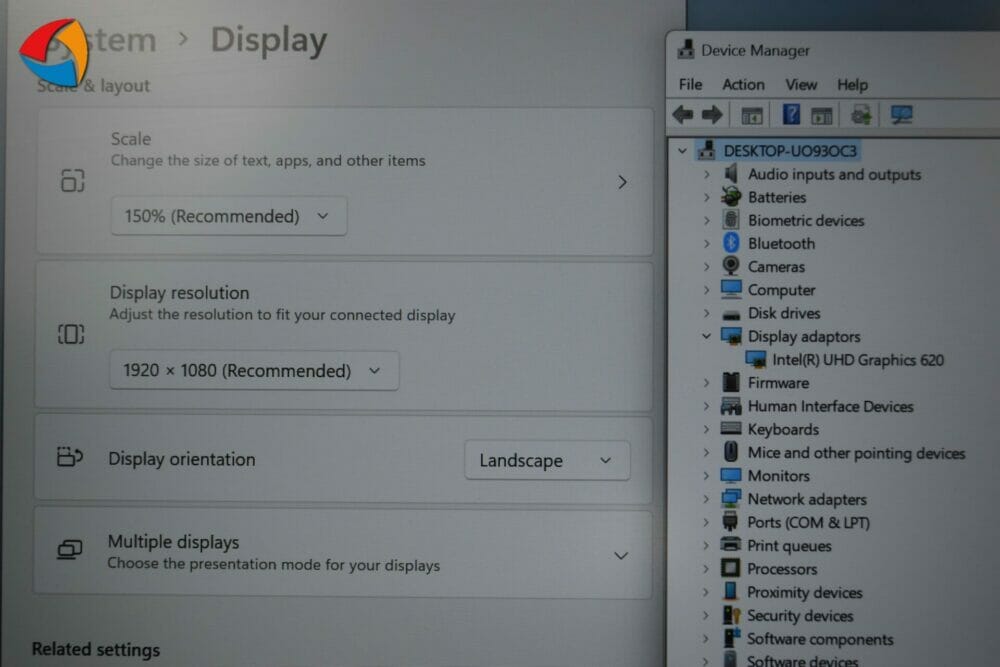Select the Keyboards tree item label
Image resolution: width=1000 pixels, height=667 pixels.
pyautogui.click(x=783, y=429)
